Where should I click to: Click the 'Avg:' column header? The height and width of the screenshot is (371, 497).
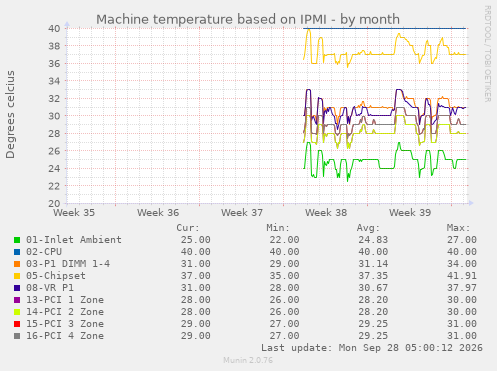tap(368, 228)
